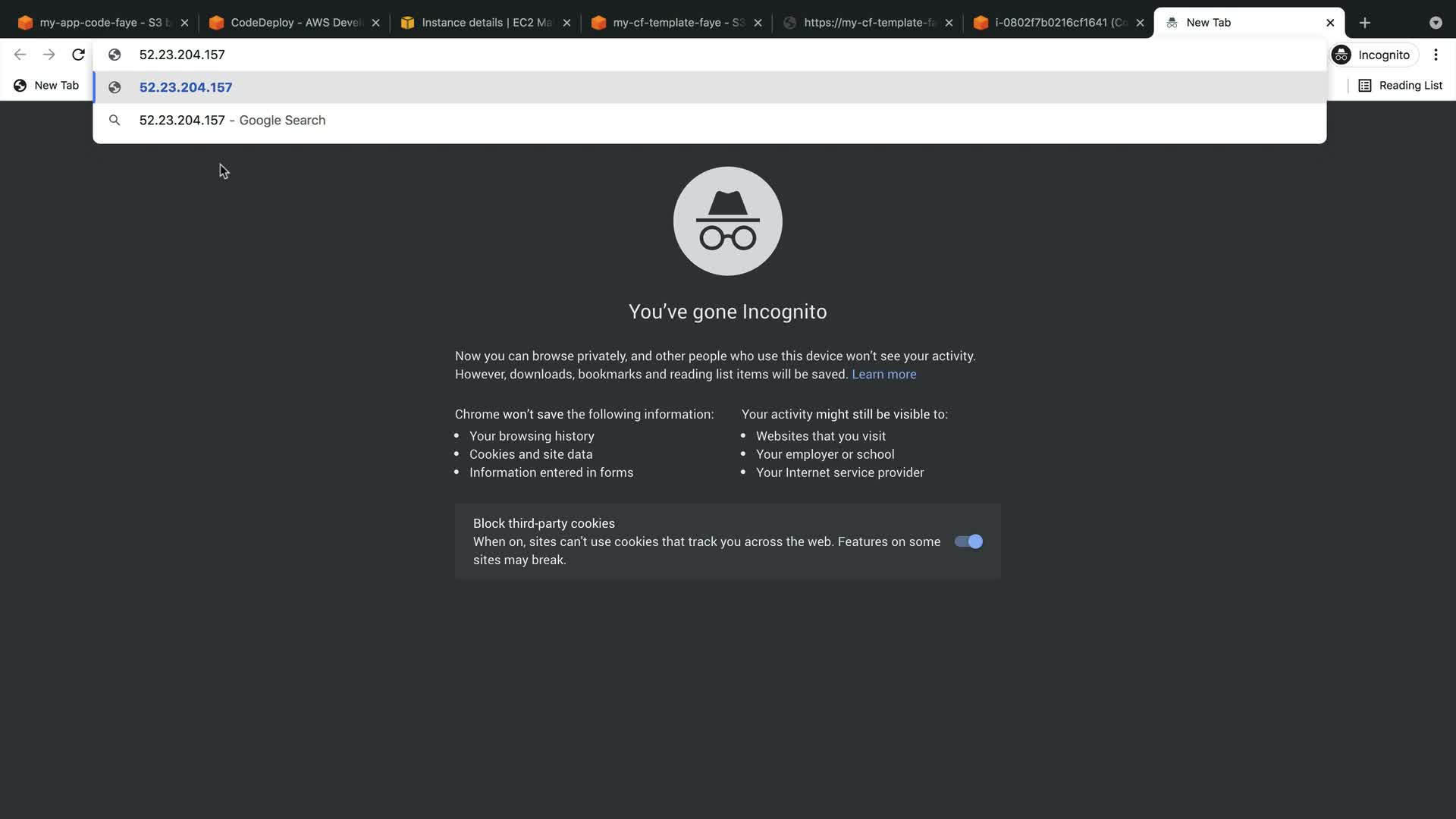Close the i-0802f7b0216cf1641 tab
This screenshot has width=1456, height=819.
pos(1140,23)
